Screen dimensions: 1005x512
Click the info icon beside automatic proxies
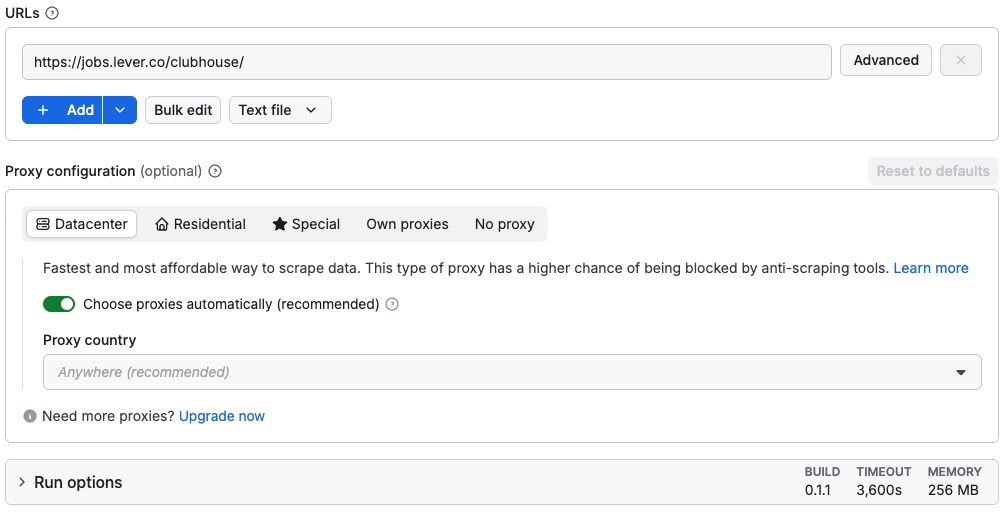(392, 304)
